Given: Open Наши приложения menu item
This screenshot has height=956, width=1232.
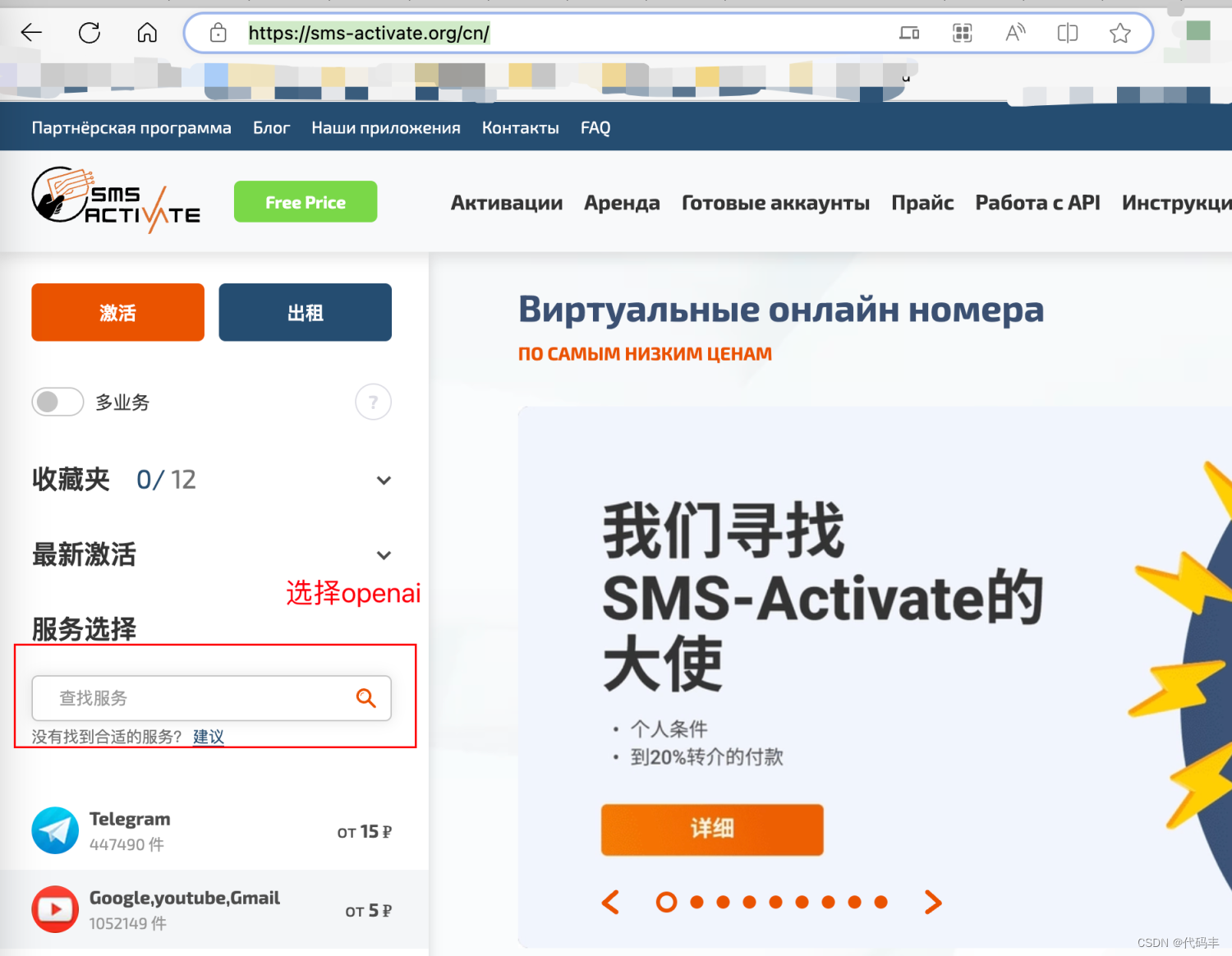Looking at the screenshot, I should [x=386, y=128].
